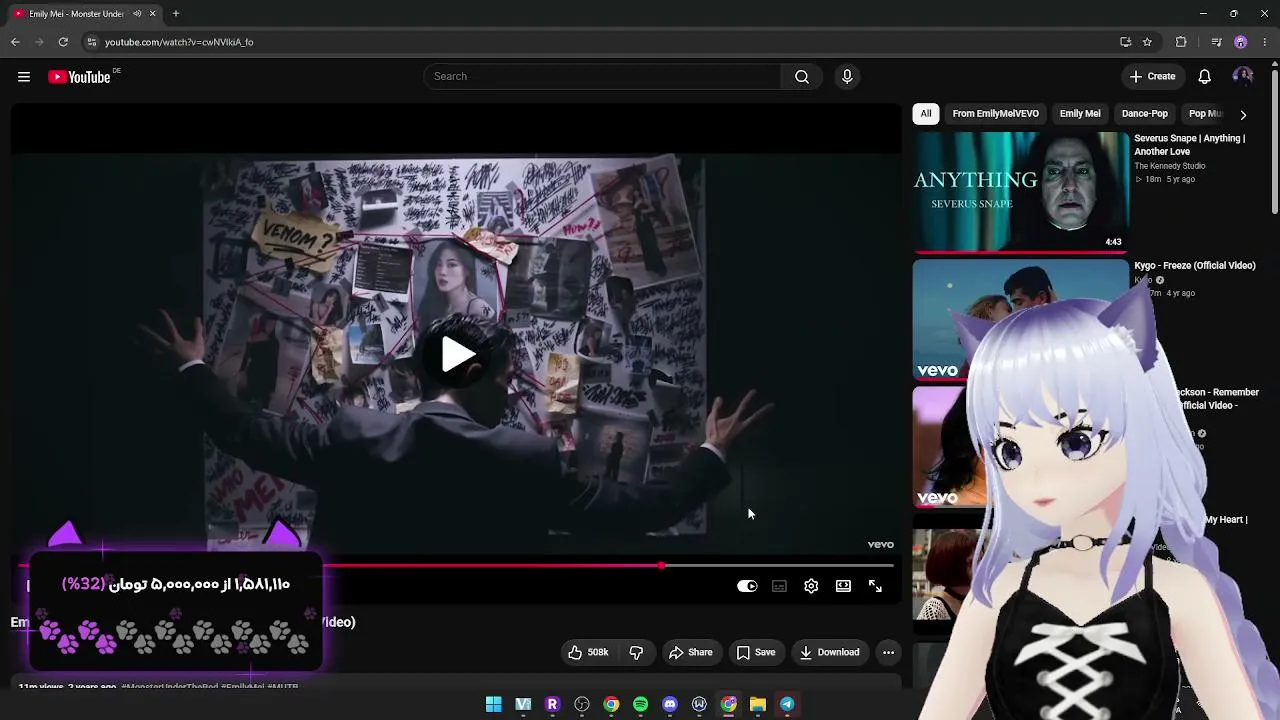Select the From EmilyMeiVEVO chip
This screenshot has height=720, width=1280.
coord(995,114)
